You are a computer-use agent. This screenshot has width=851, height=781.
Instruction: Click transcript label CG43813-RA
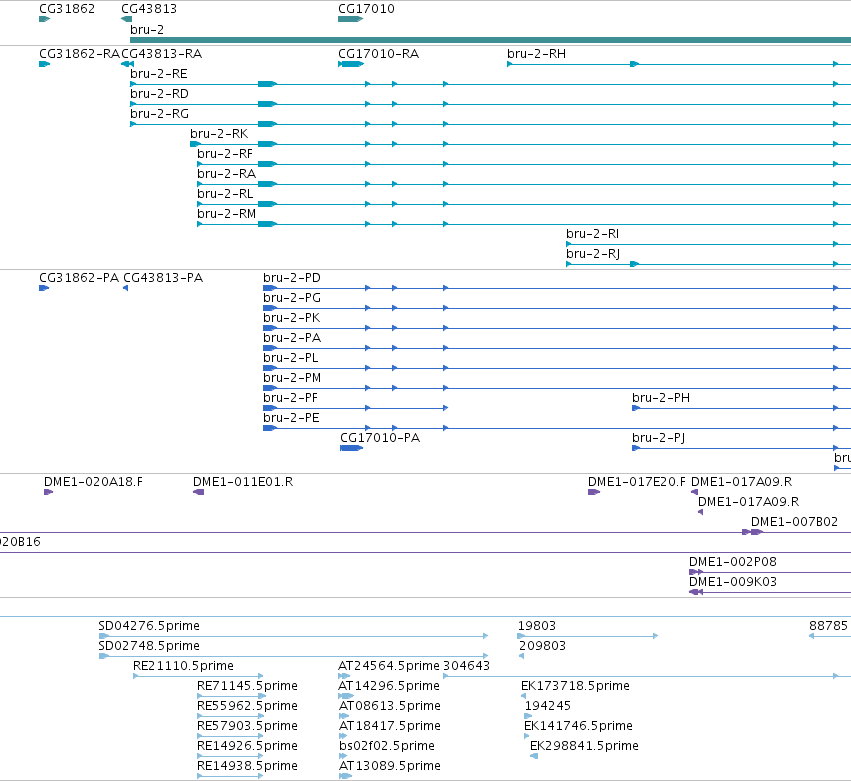(162, 54)
